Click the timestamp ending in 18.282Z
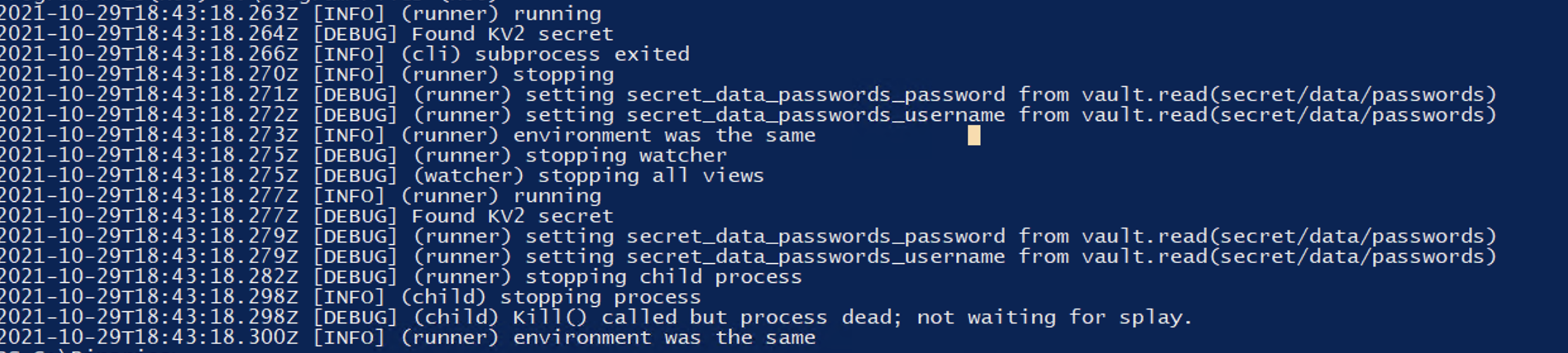This screenshot has height=353, width=1568. pos(149,277)
